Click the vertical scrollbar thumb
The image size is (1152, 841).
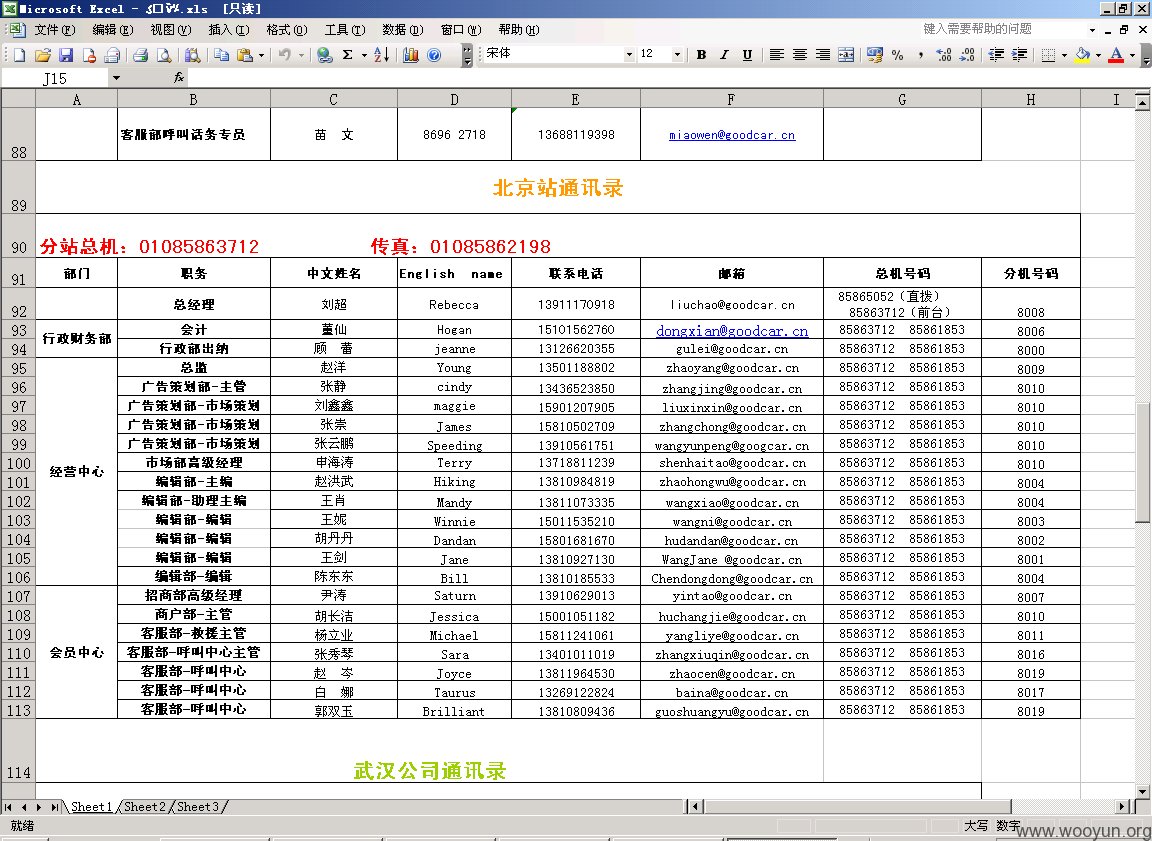(x=1142, y=463)
